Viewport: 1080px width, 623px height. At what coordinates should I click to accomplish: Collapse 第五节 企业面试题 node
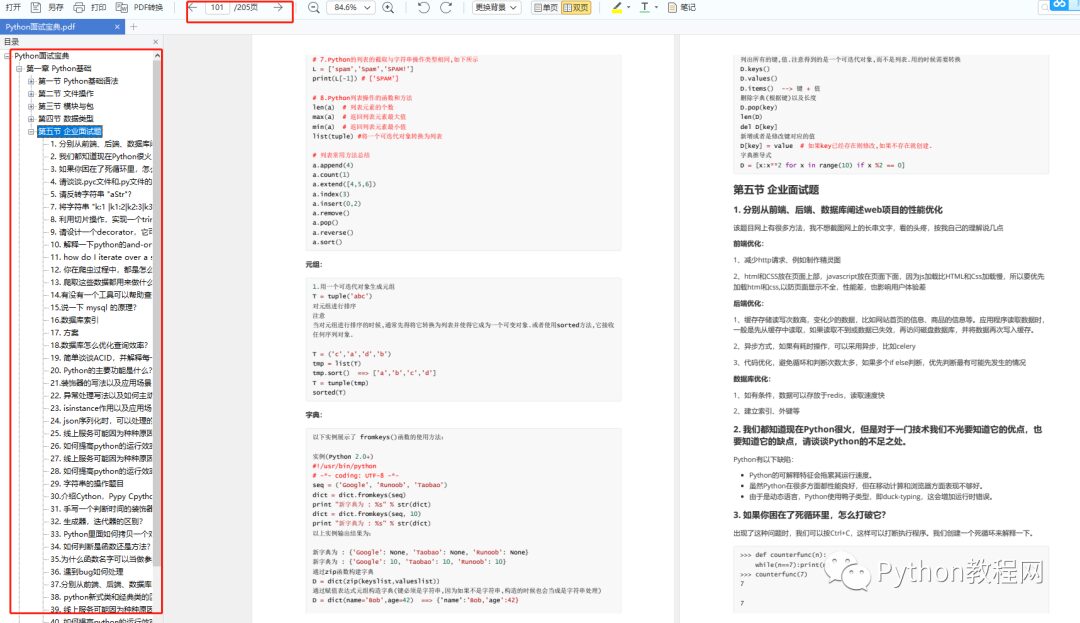point(31,131)
